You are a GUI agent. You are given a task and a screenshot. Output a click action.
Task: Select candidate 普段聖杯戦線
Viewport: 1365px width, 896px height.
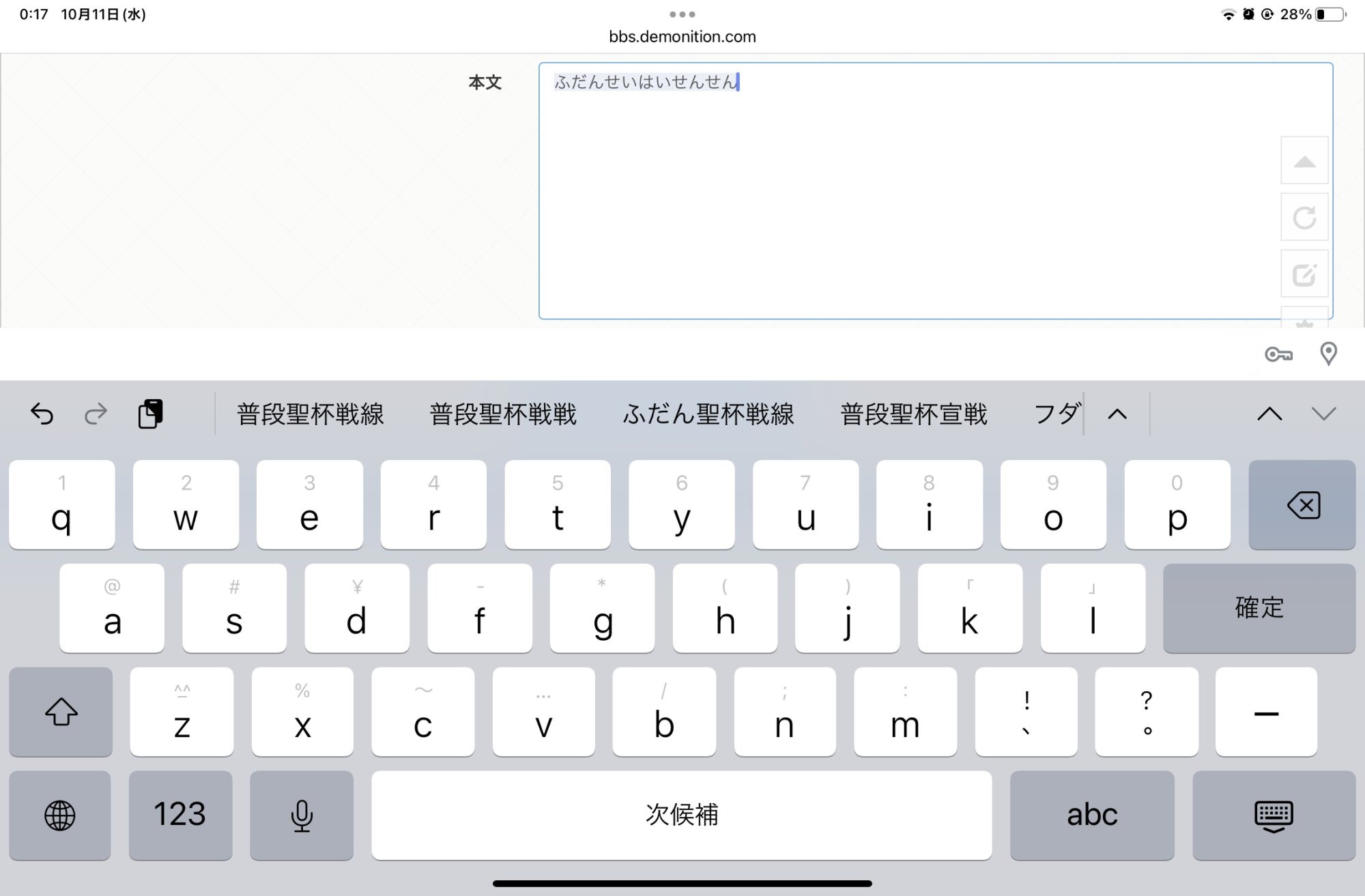311,414
